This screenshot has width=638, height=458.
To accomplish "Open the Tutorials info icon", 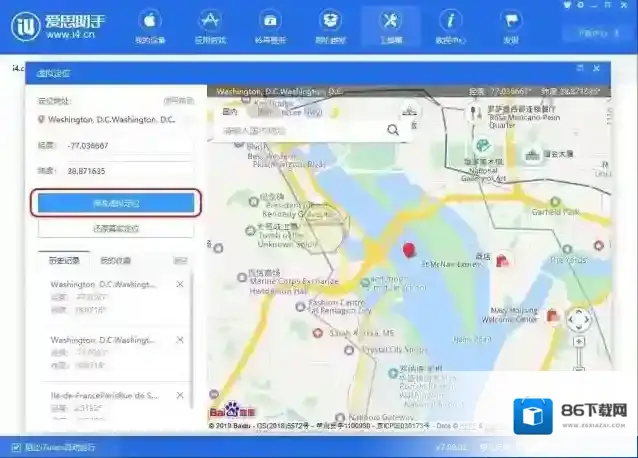I will point(451,26).
